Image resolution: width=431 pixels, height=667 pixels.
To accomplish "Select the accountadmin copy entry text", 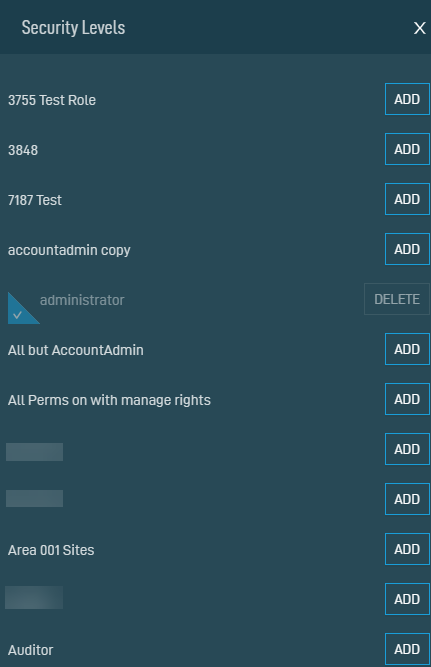I will point(69,250).
